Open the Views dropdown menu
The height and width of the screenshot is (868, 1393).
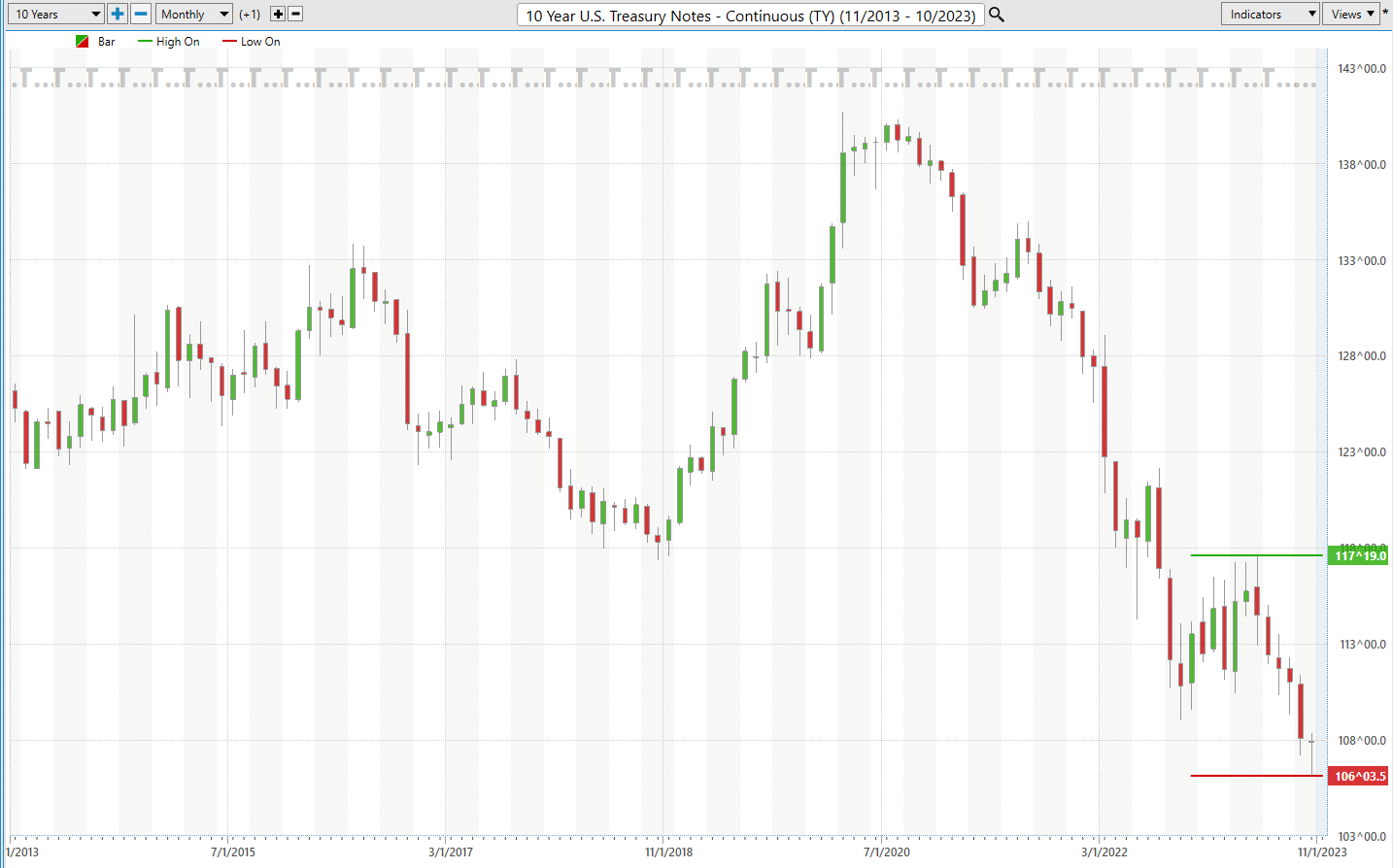pos(1351,14)
